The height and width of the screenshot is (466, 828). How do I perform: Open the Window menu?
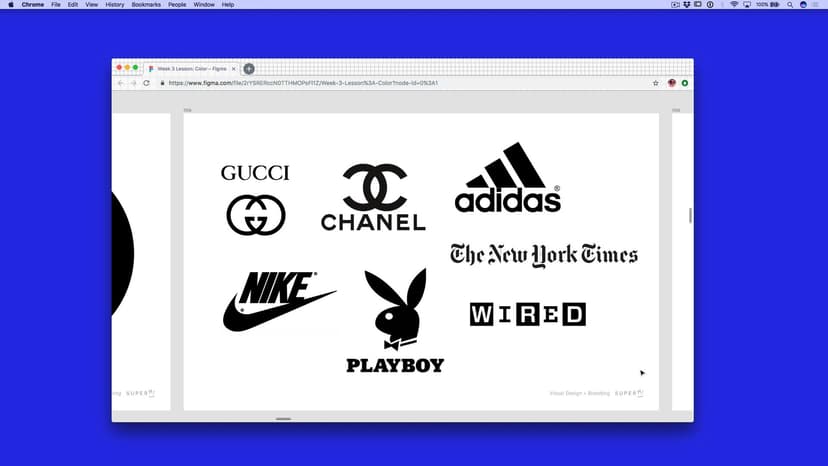coord(204,4)
